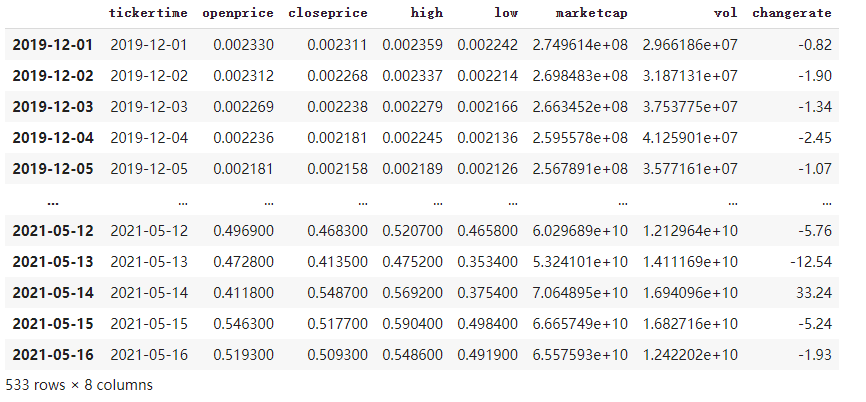866x402 pixels.
Task: Click marketcap value 7.064895e+10
Action: click(x=580, y=293)
